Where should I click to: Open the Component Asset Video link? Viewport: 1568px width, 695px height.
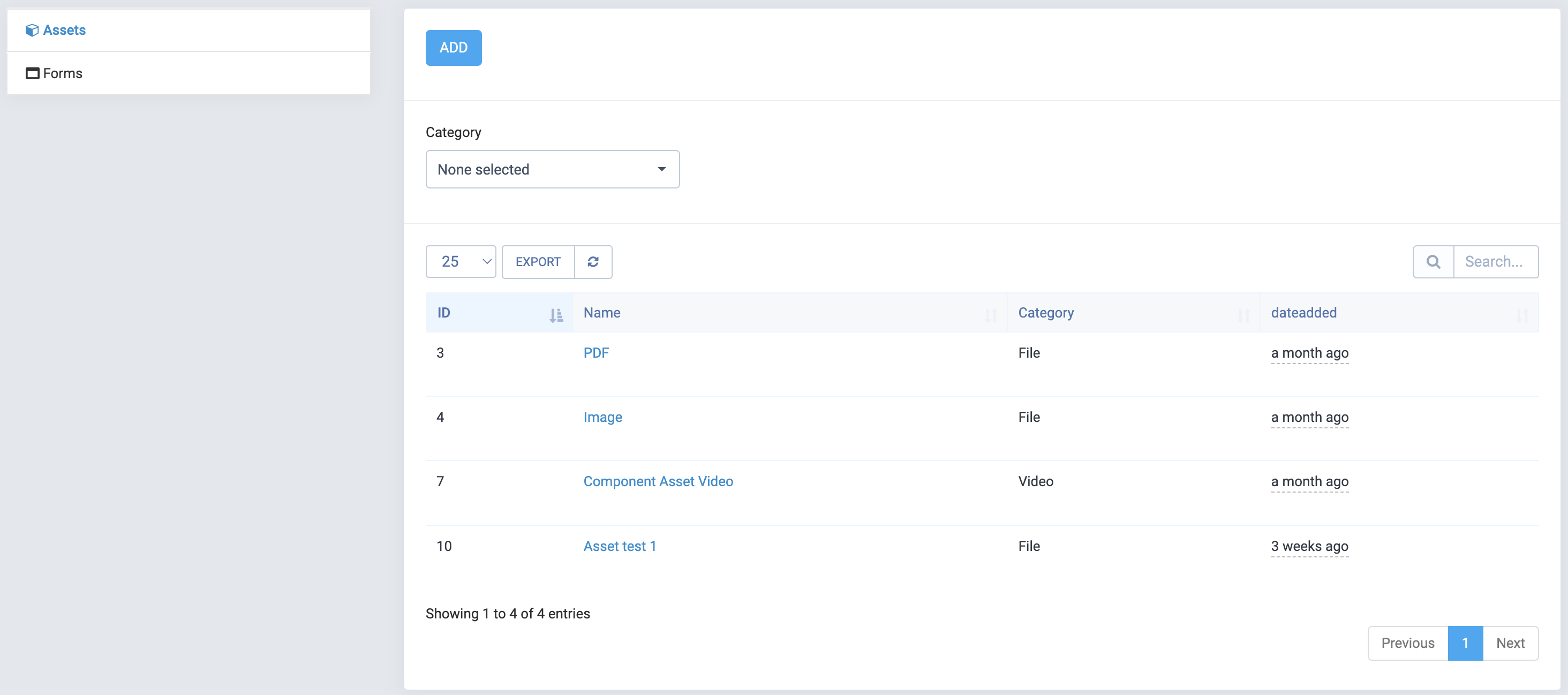pyautogui.click(x=658, y=481)
